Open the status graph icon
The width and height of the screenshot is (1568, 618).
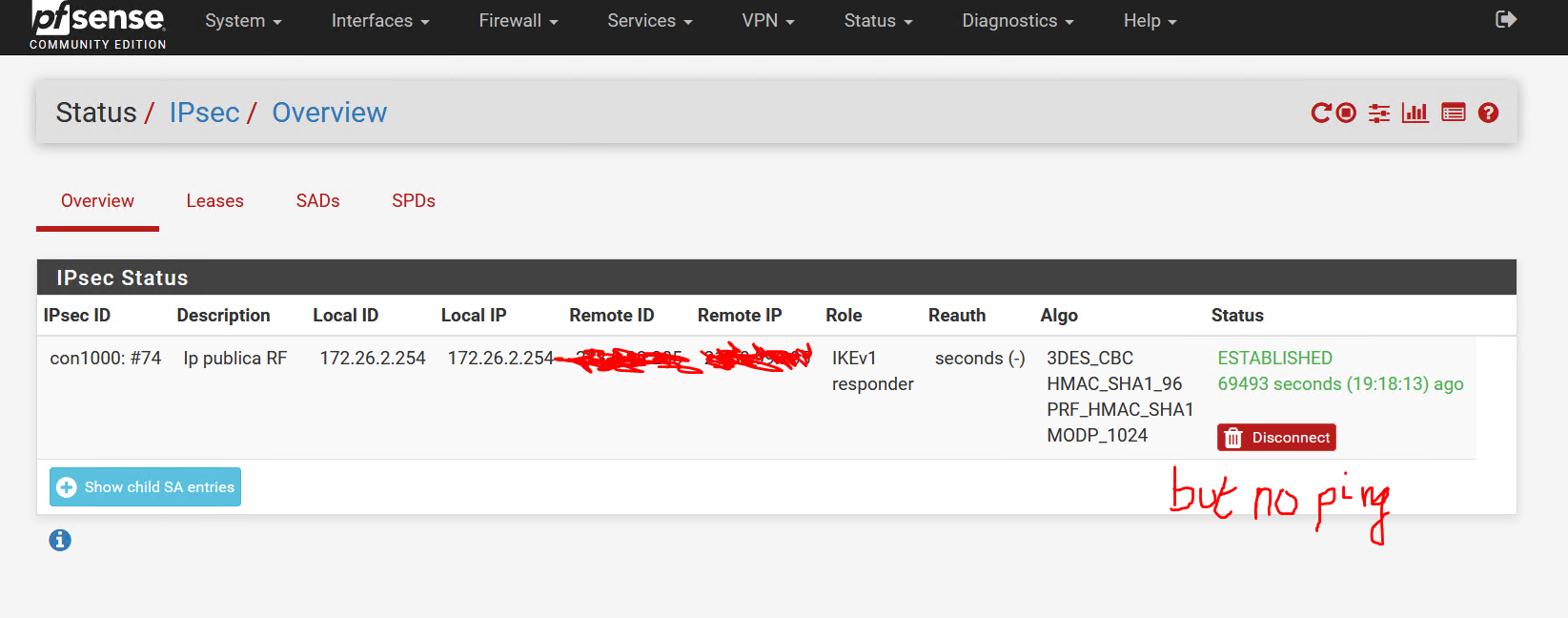[1415, 113]
